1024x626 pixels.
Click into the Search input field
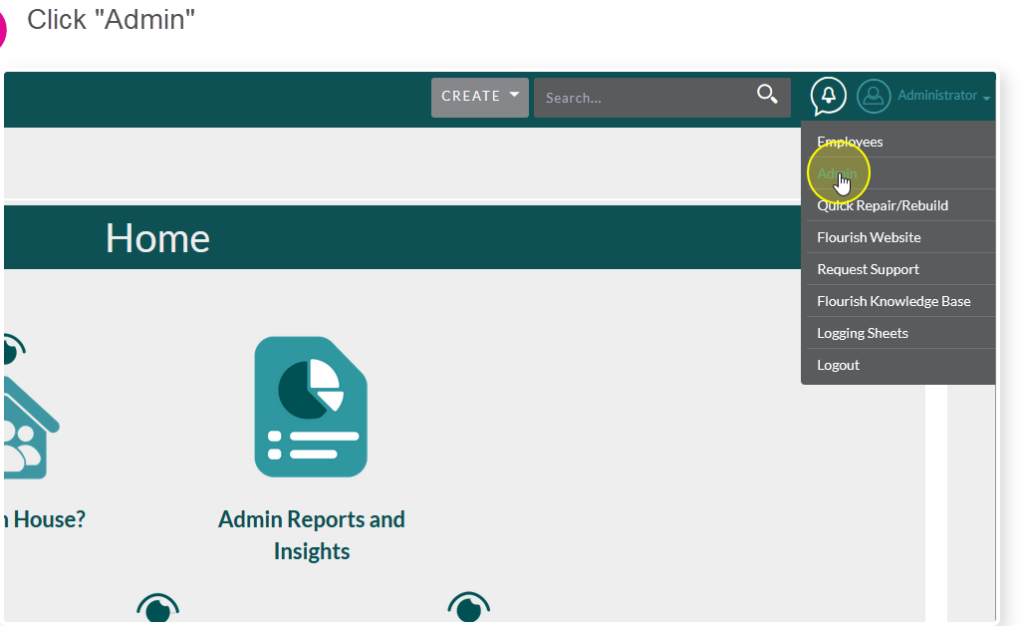(x=645, y=98)
